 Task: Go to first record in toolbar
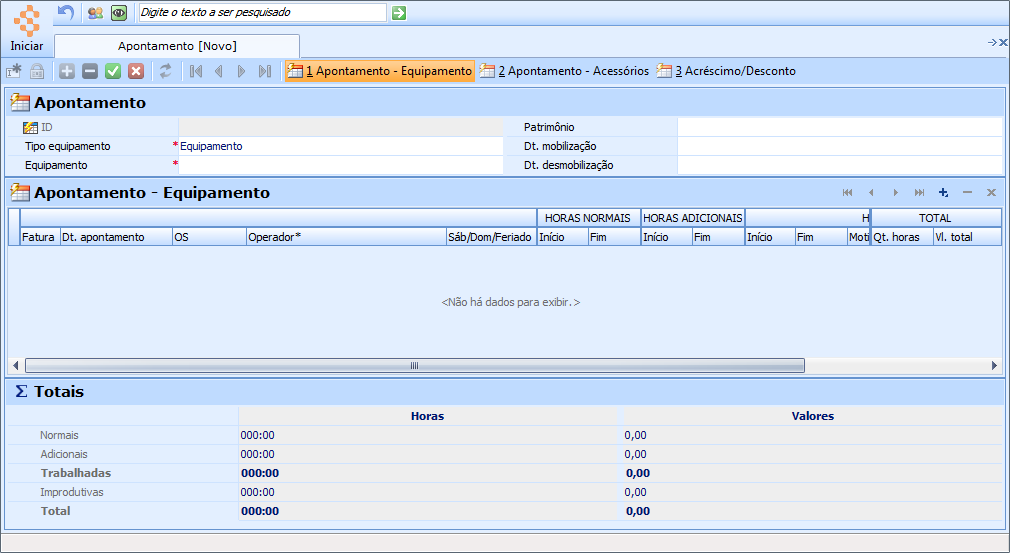pyautogui.click(x=196, y=71)
